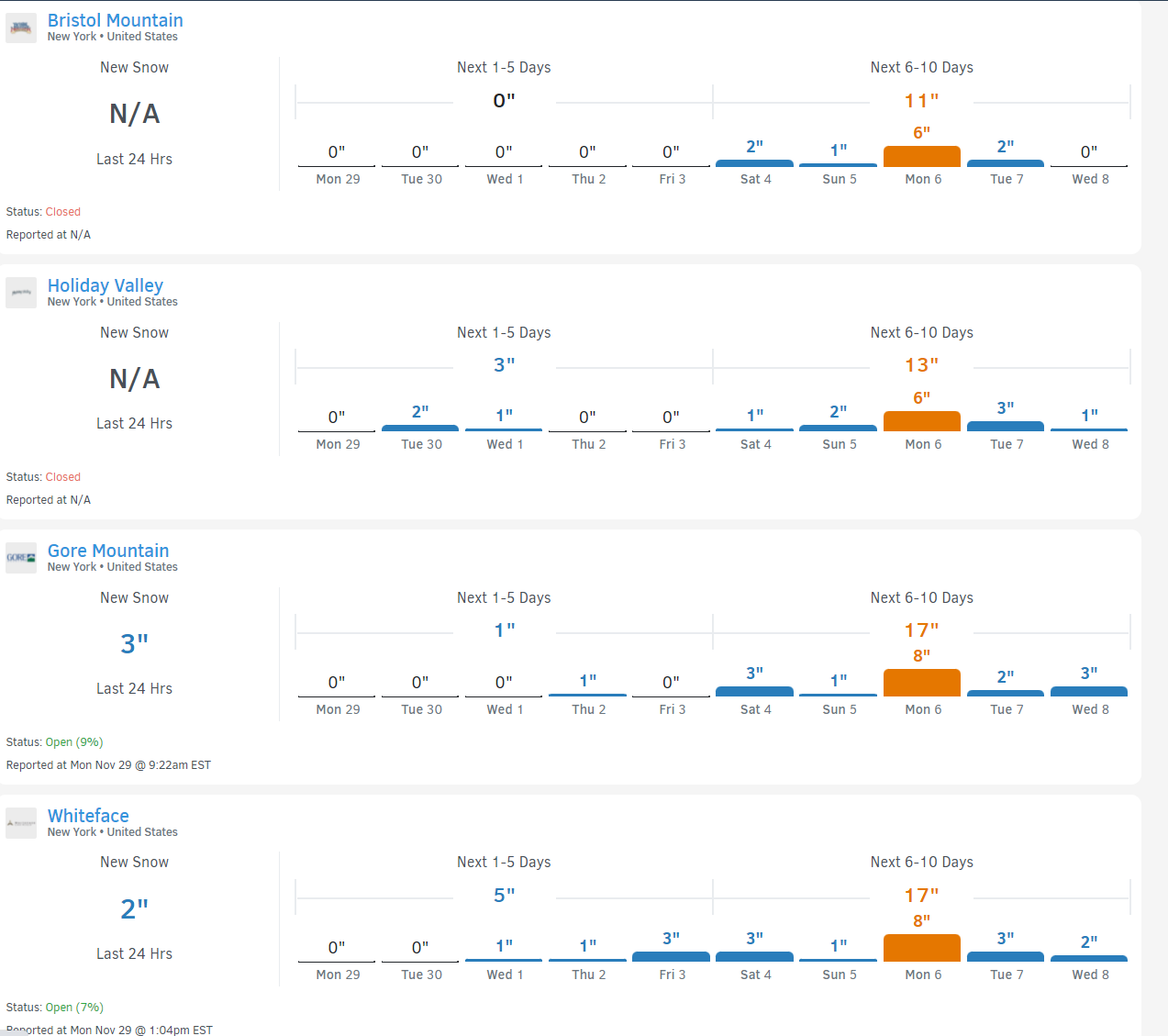Visit the Whiteface resort page
This screenshot has height=1036, width=1168.
click(x=88, y=816)
